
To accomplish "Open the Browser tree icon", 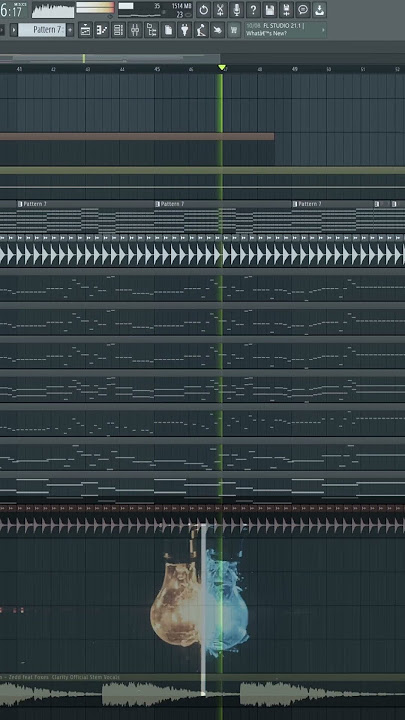I will pyautogui.click(x=152, y=30).
